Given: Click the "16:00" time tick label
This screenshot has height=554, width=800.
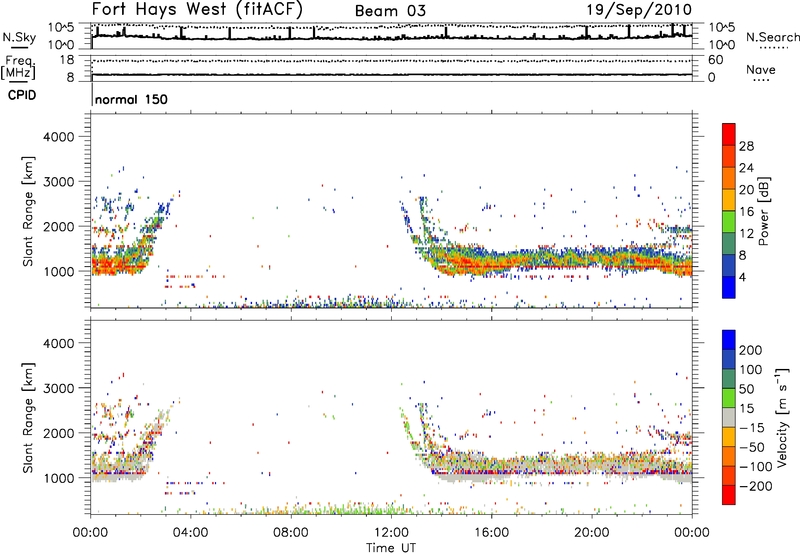Looking at the screenshot, I should [491, 533].
